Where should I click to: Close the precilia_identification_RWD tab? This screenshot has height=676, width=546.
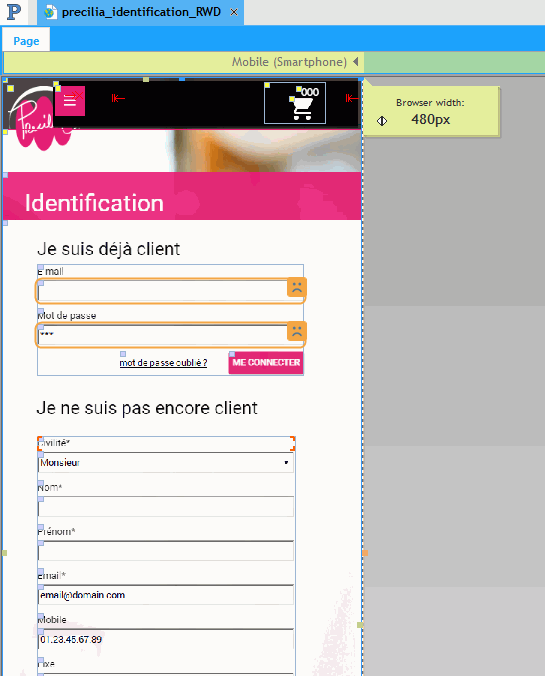point(234,13)
